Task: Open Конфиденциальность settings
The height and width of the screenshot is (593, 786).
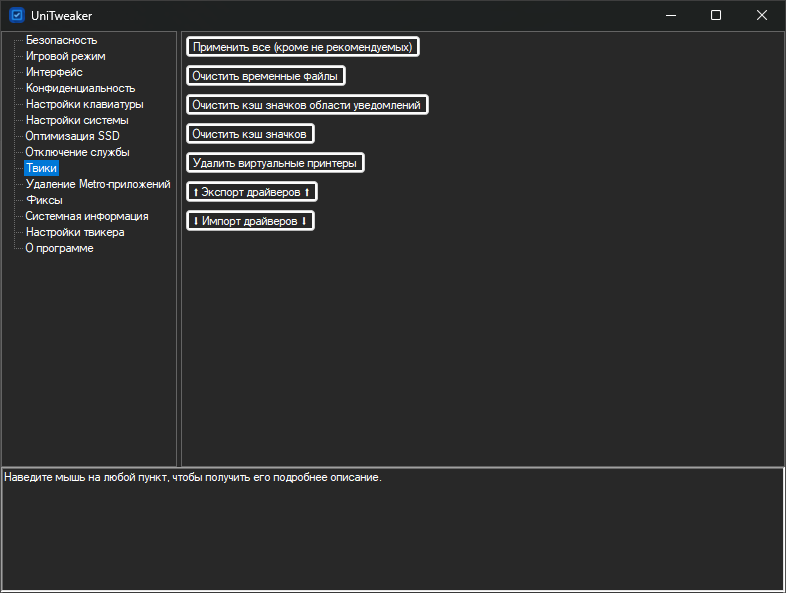Action: (x=80, y=88)
